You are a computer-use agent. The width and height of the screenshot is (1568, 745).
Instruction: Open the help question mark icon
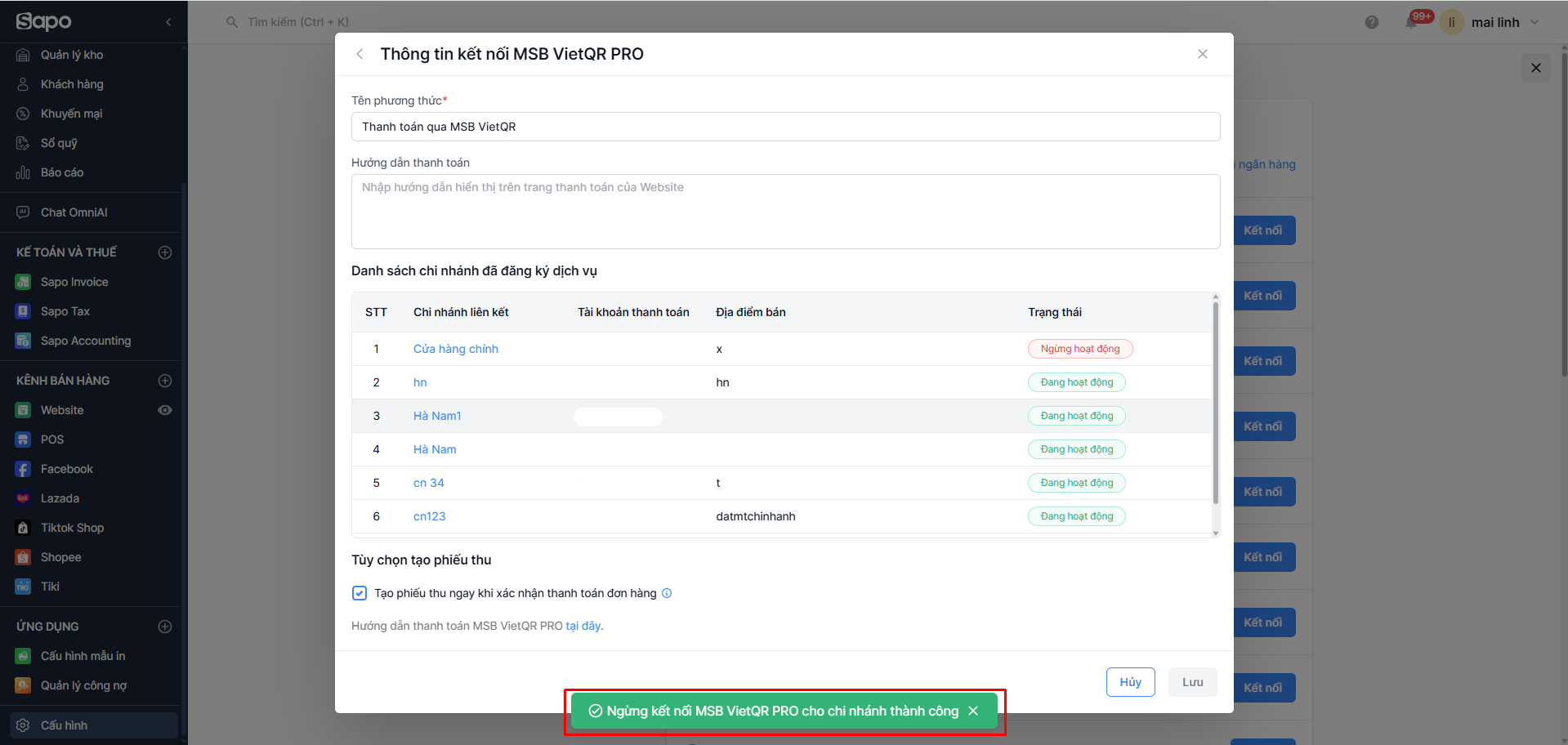[1372, 22]
